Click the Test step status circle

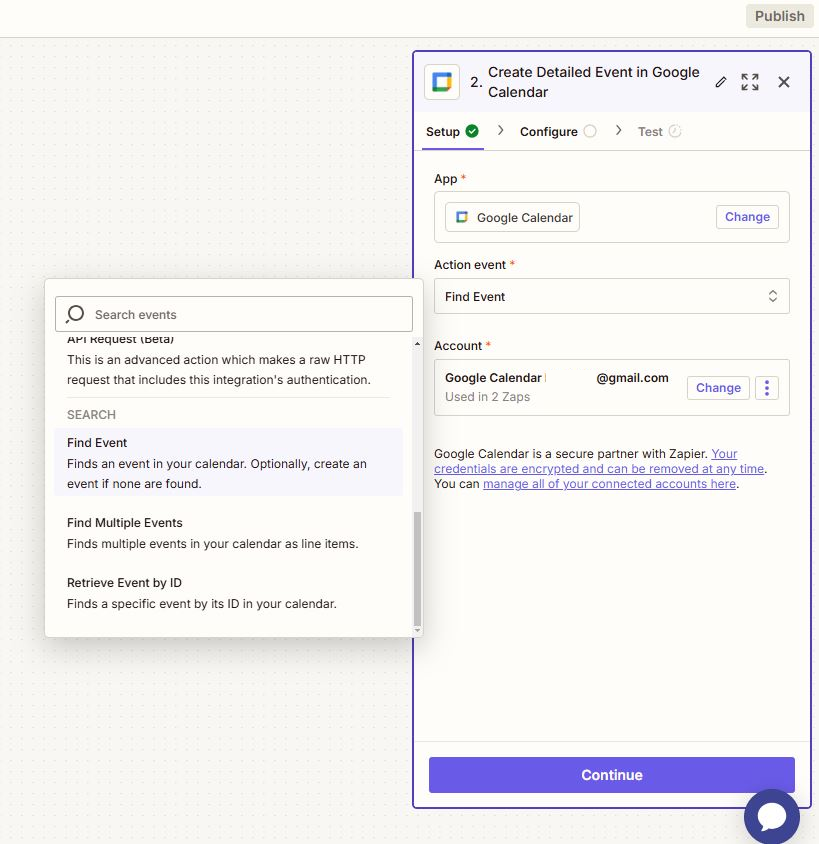coord(675,131)
